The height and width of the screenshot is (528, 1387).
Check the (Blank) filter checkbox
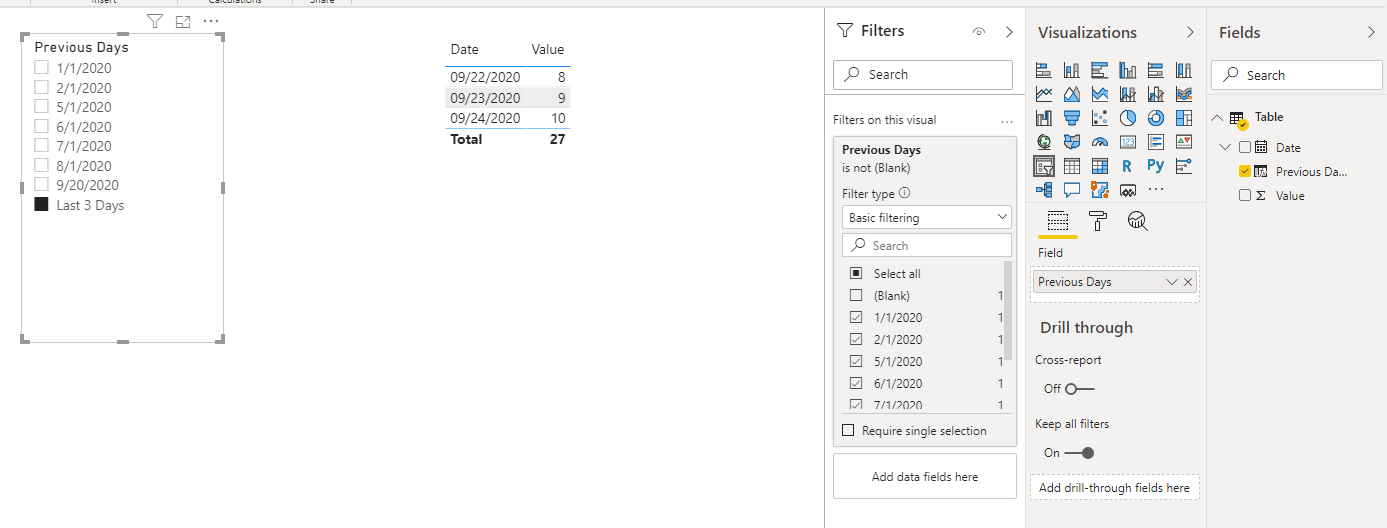(x=855, y=295)
